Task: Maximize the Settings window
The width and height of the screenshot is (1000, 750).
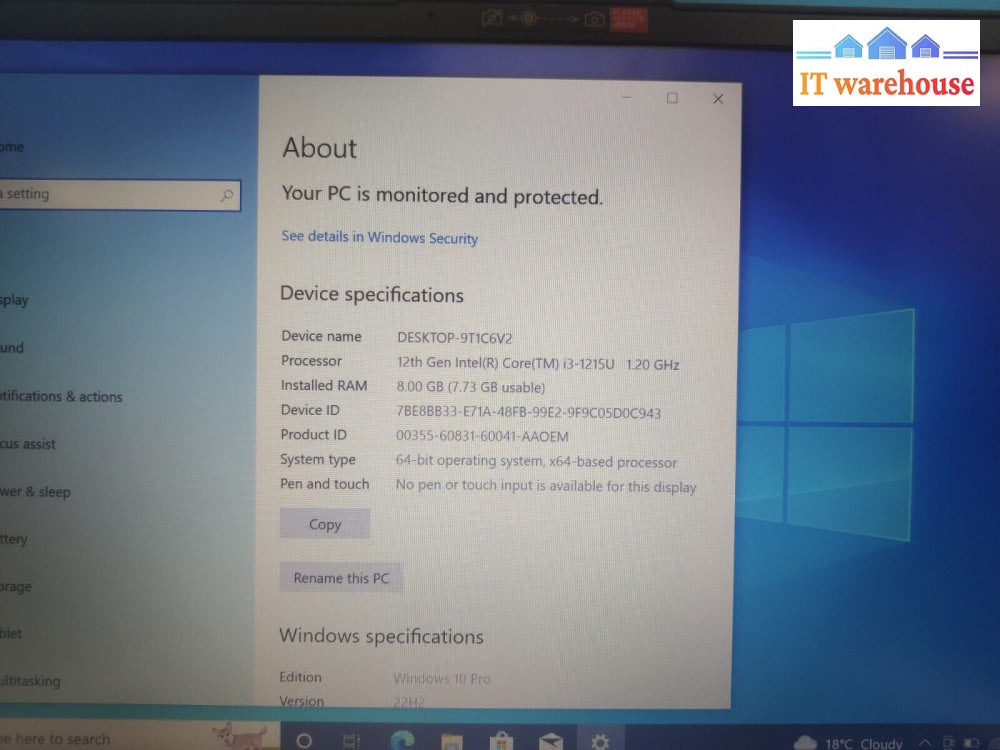Action: [x=672, y=98]
